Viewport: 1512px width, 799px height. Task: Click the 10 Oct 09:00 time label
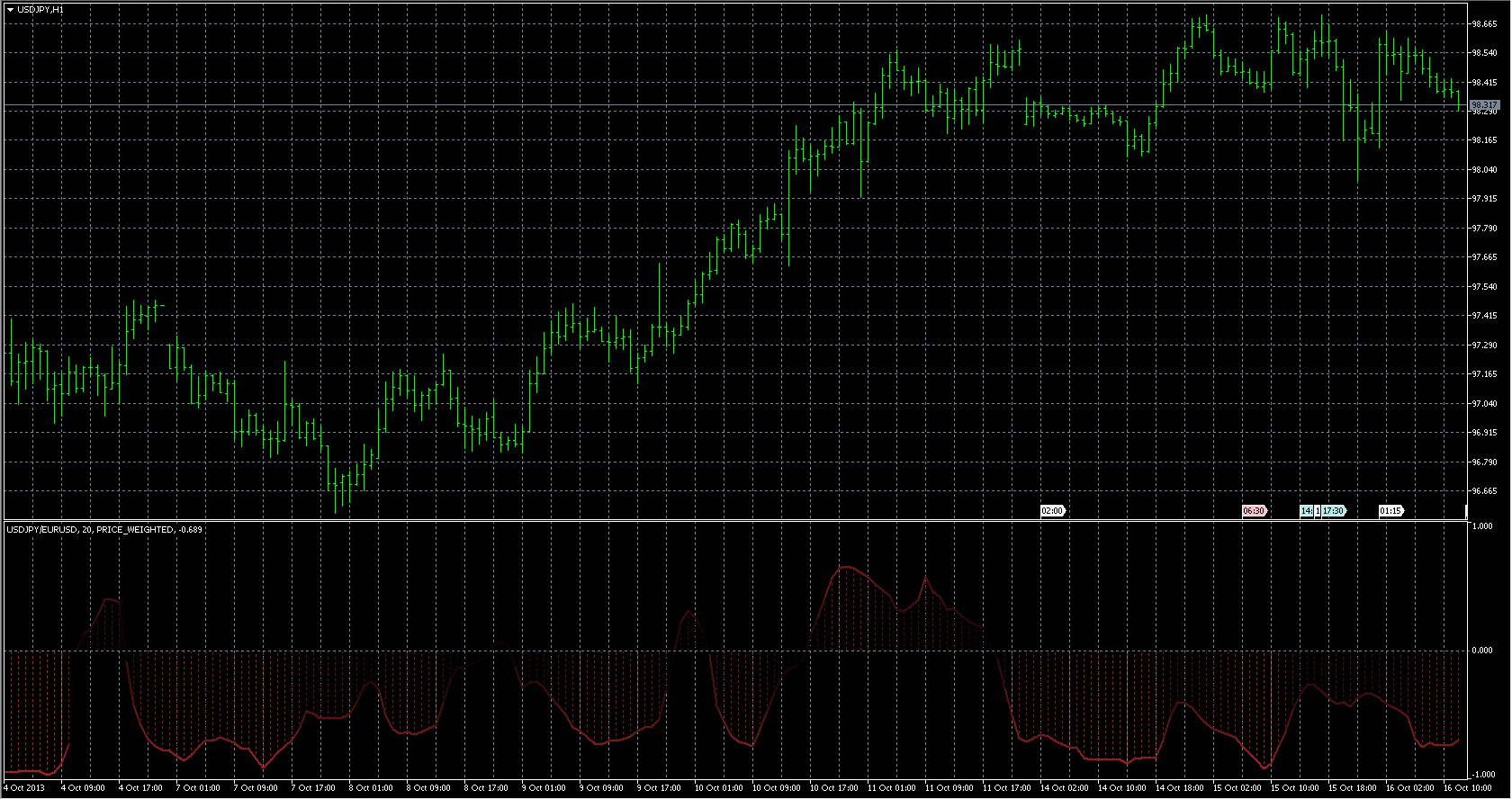pyautogui.click(x=776, y=788)
